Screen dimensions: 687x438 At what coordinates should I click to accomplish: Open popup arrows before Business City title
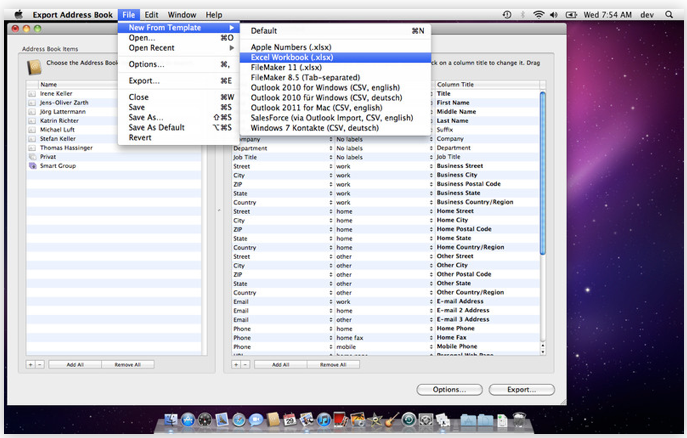click(x=431, y=175)
